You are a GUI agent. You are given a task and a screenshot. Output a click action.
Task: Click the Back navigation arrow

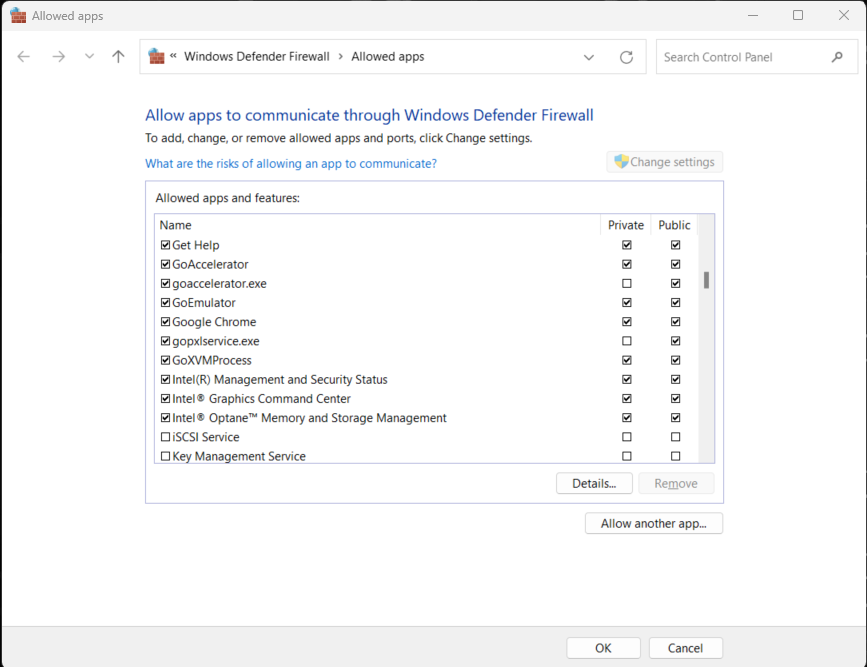[23, 56]
